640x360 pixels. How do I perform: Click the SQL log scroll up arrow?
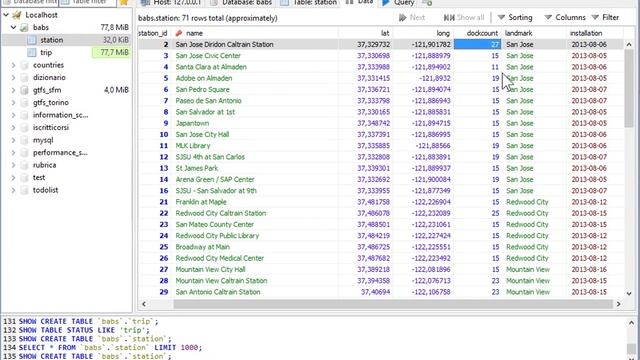click(x=631, y=323)
